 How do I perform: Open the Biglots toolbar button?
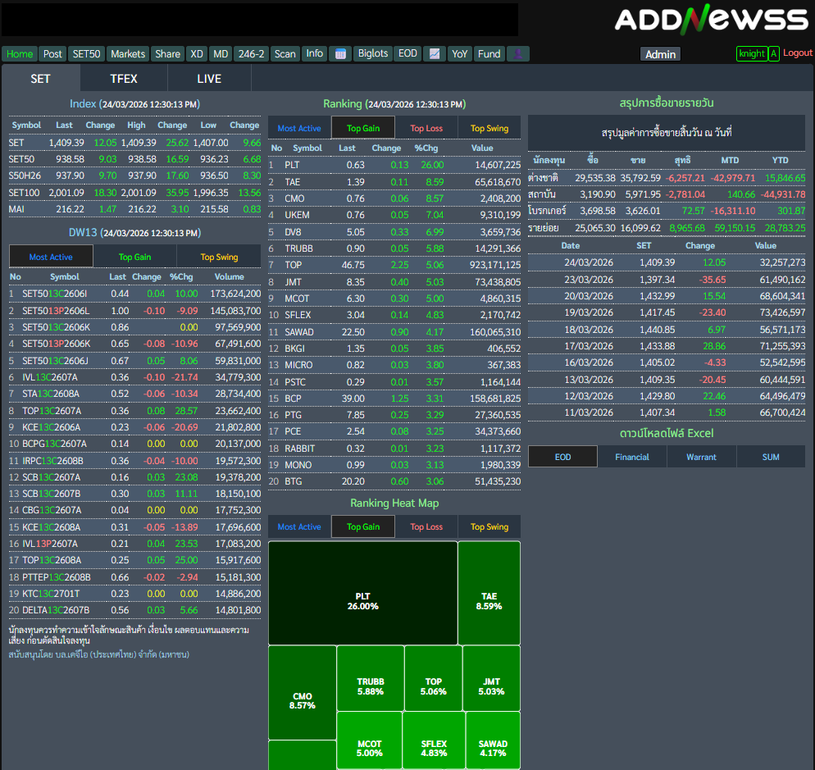pos(373,54)
